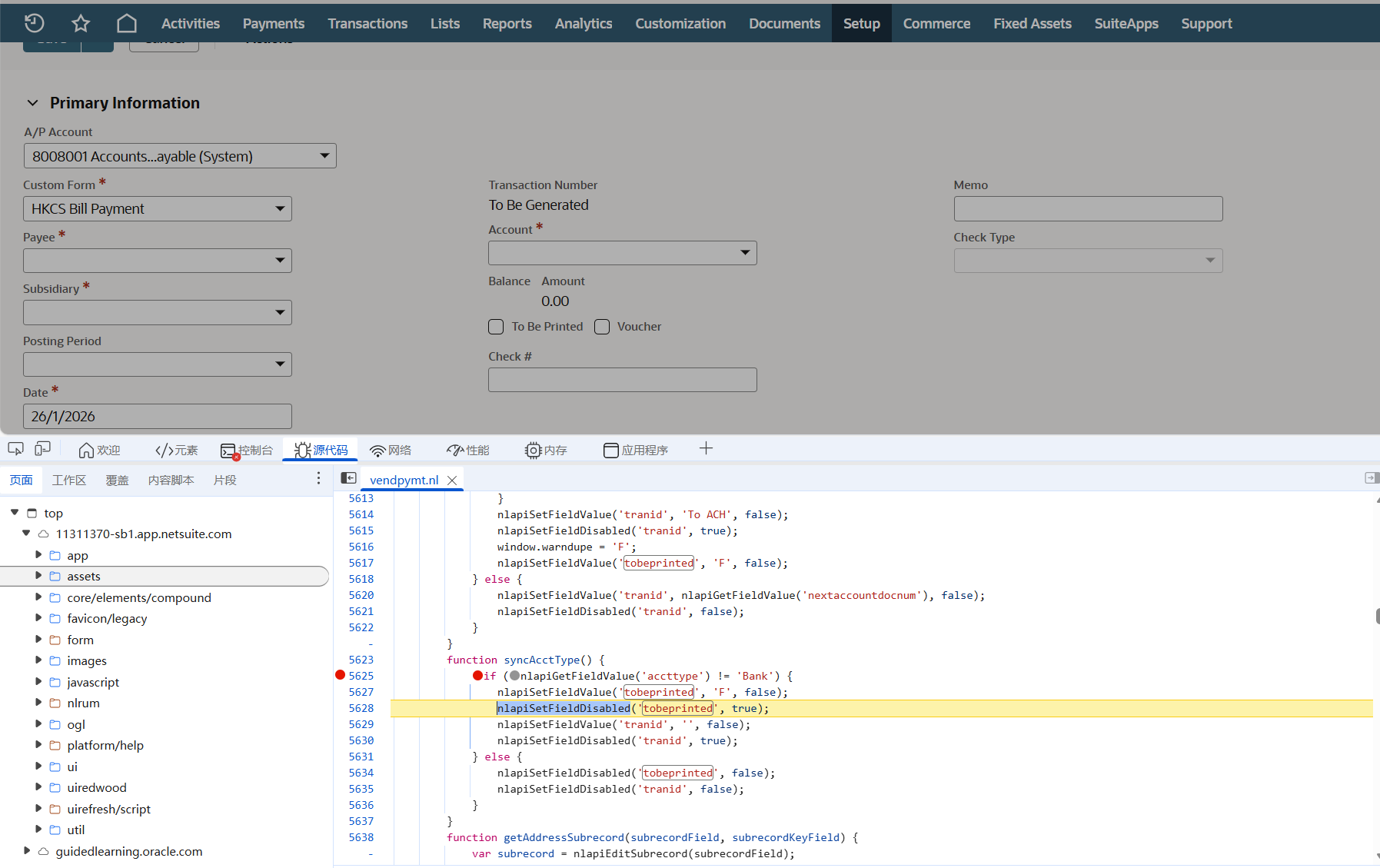Switch to the 应用程序 application tab

pos(636,450)
